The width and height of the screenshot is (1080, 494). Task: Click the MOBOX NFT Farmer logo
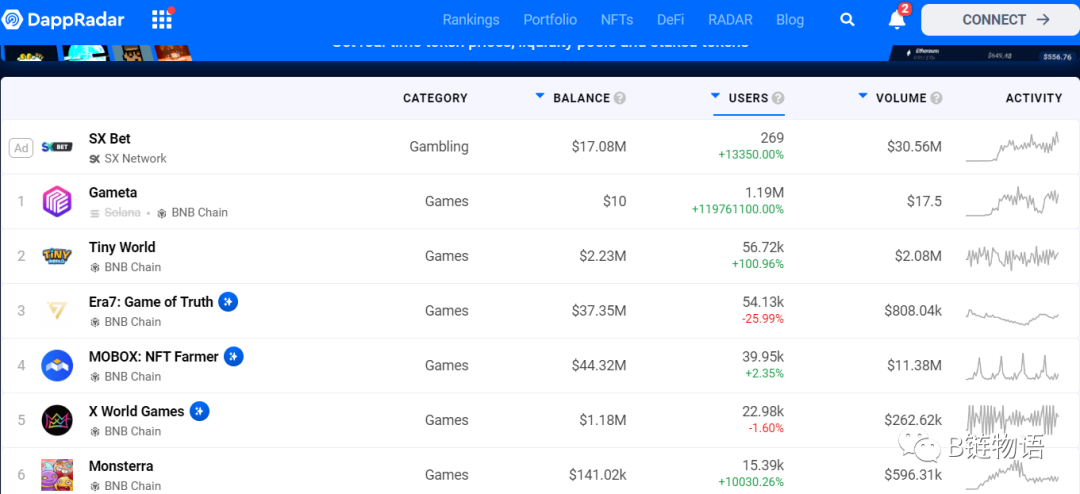(57, 366)
